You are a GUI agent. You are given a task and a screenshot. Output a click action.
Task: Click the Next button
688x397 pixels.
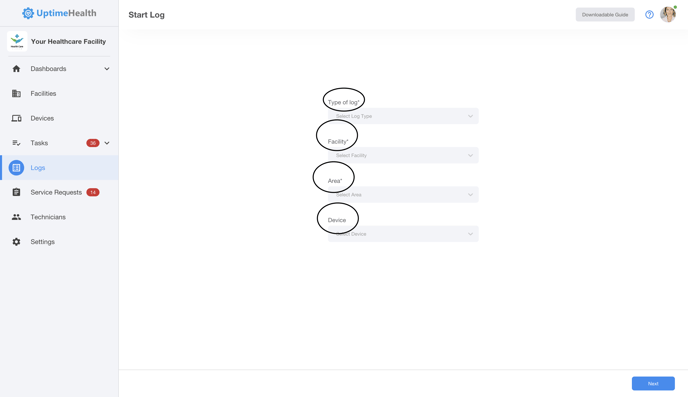653,383
